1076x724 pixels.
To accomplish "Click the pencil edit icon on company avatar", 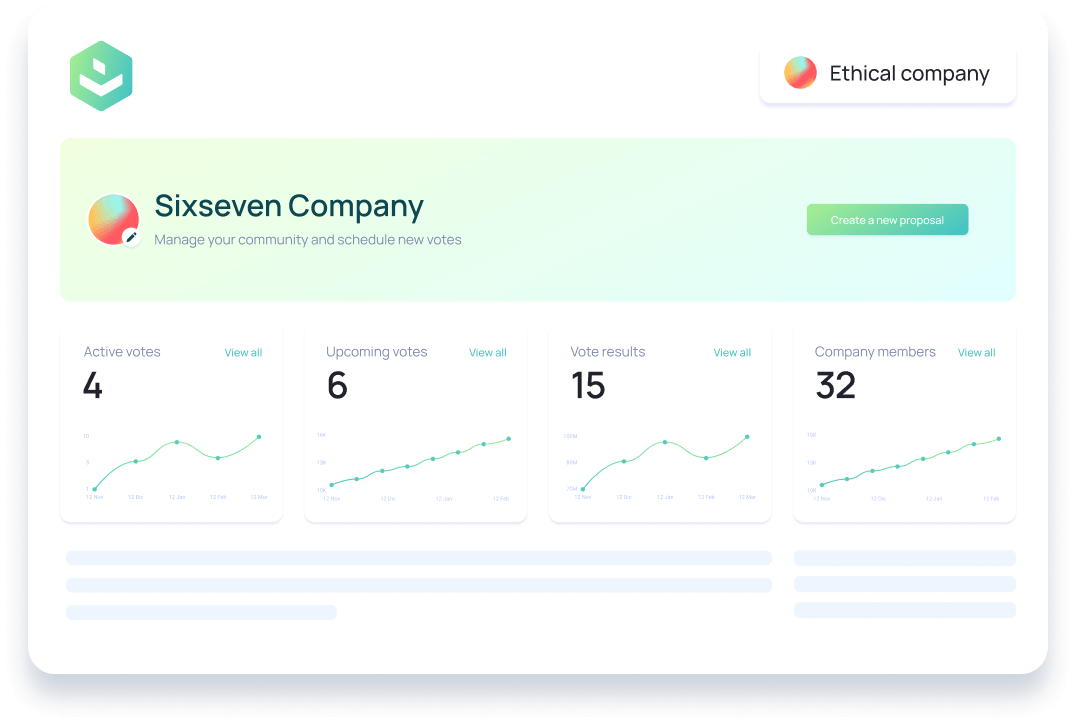I will (x=131, y=237).
